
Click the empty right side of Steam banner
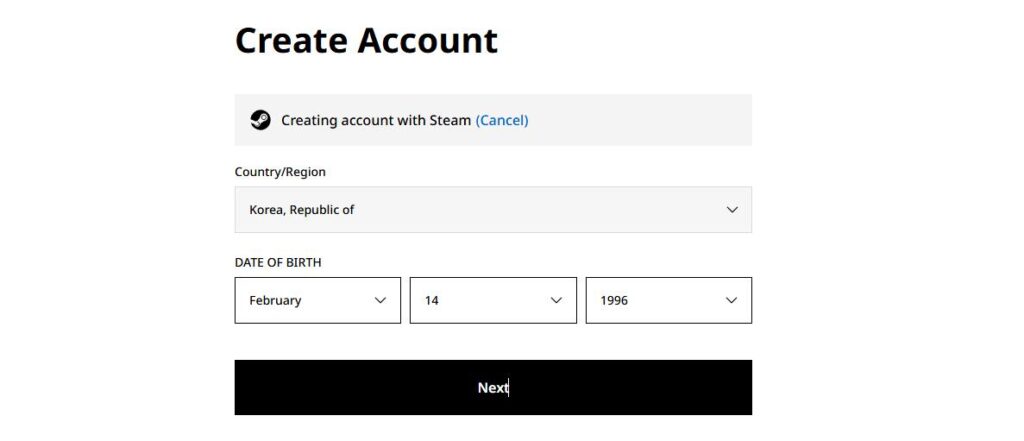(x=650, y=120)
